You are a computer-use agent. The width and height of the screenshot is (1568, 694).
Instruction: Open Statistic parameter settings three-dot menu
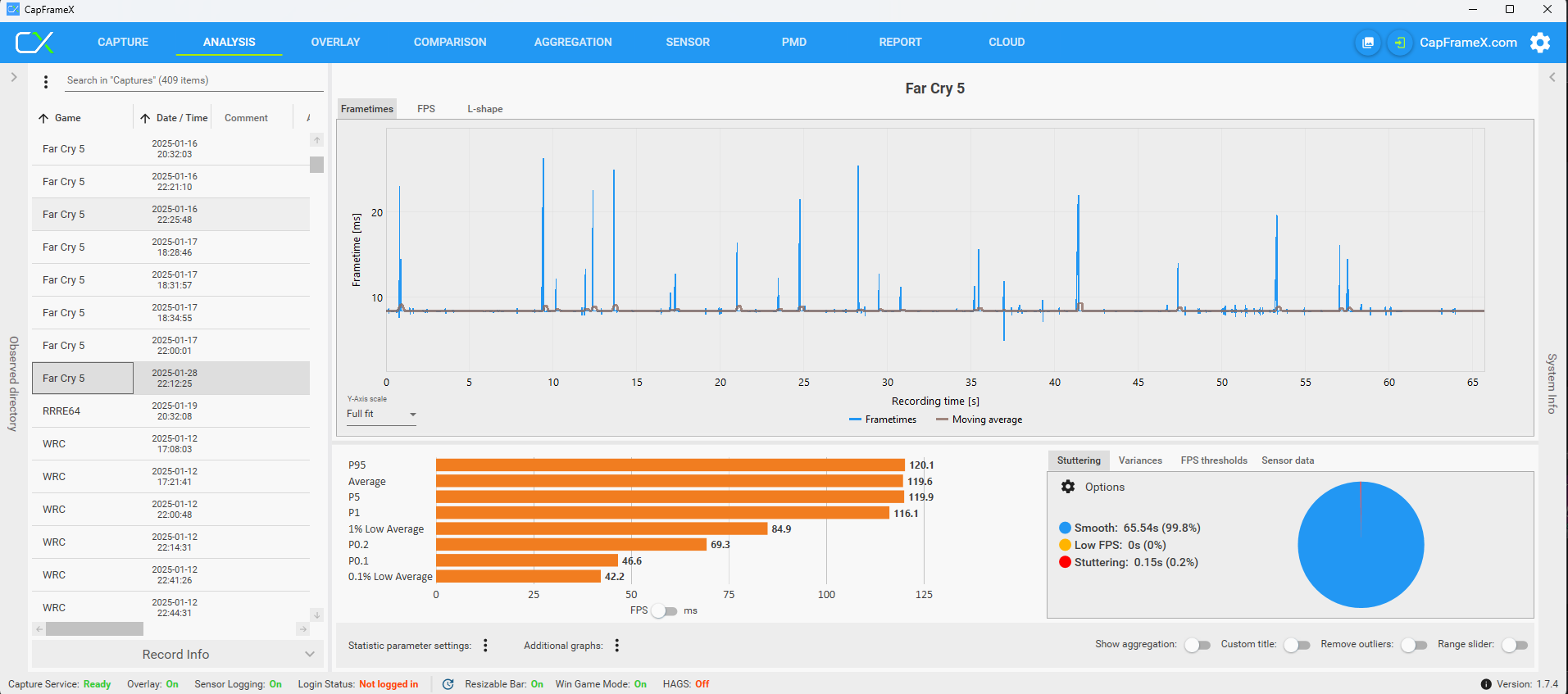(x=485, y=646)
